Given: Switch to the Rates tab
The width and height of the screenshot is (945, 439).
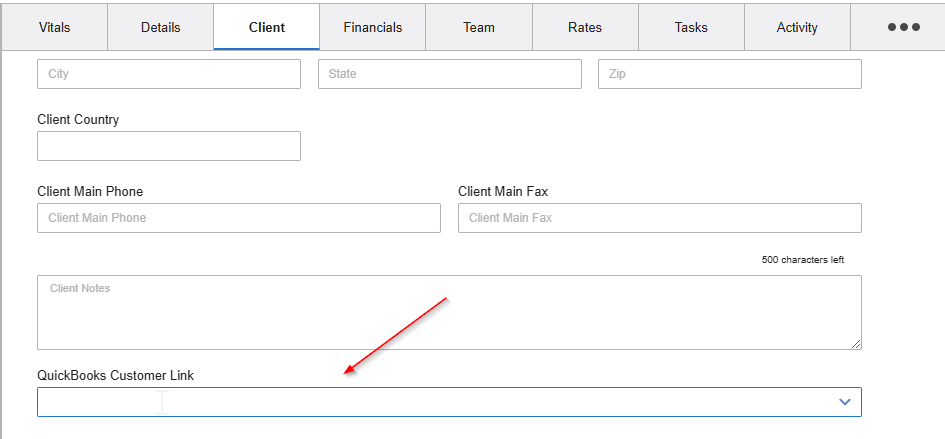Looking at the screenshot, I should (585, 27).
